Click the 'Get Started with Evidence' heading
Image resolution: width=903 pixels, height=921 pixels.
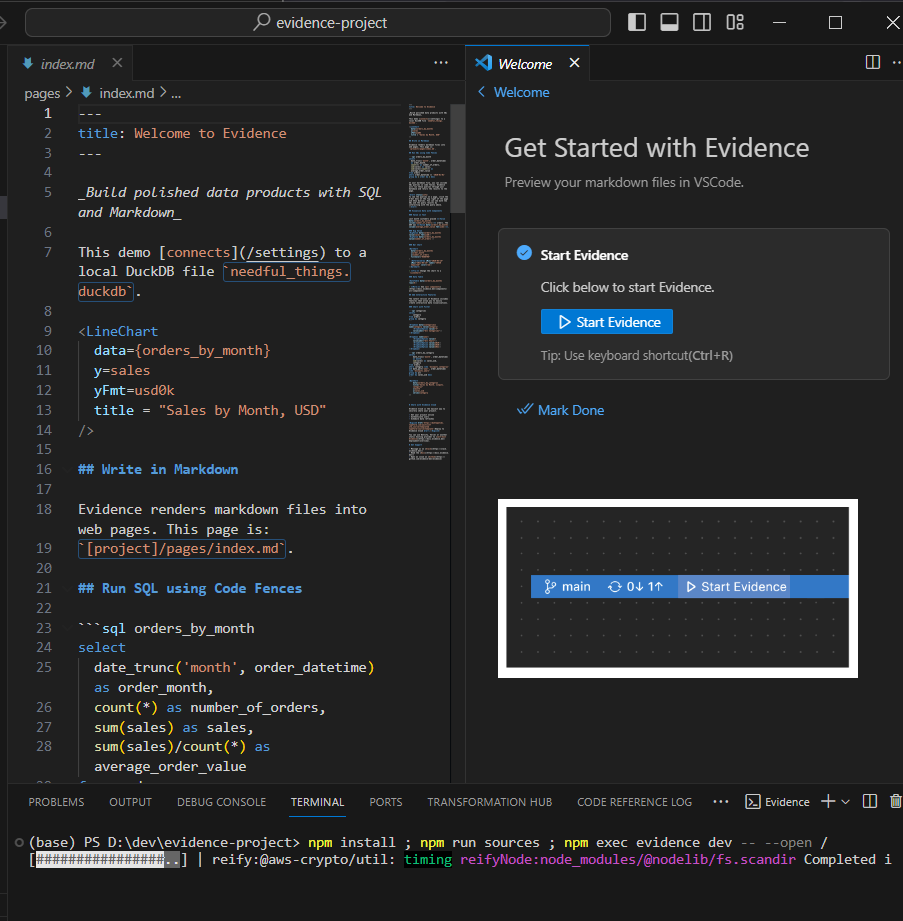click(x=656, y=148)
